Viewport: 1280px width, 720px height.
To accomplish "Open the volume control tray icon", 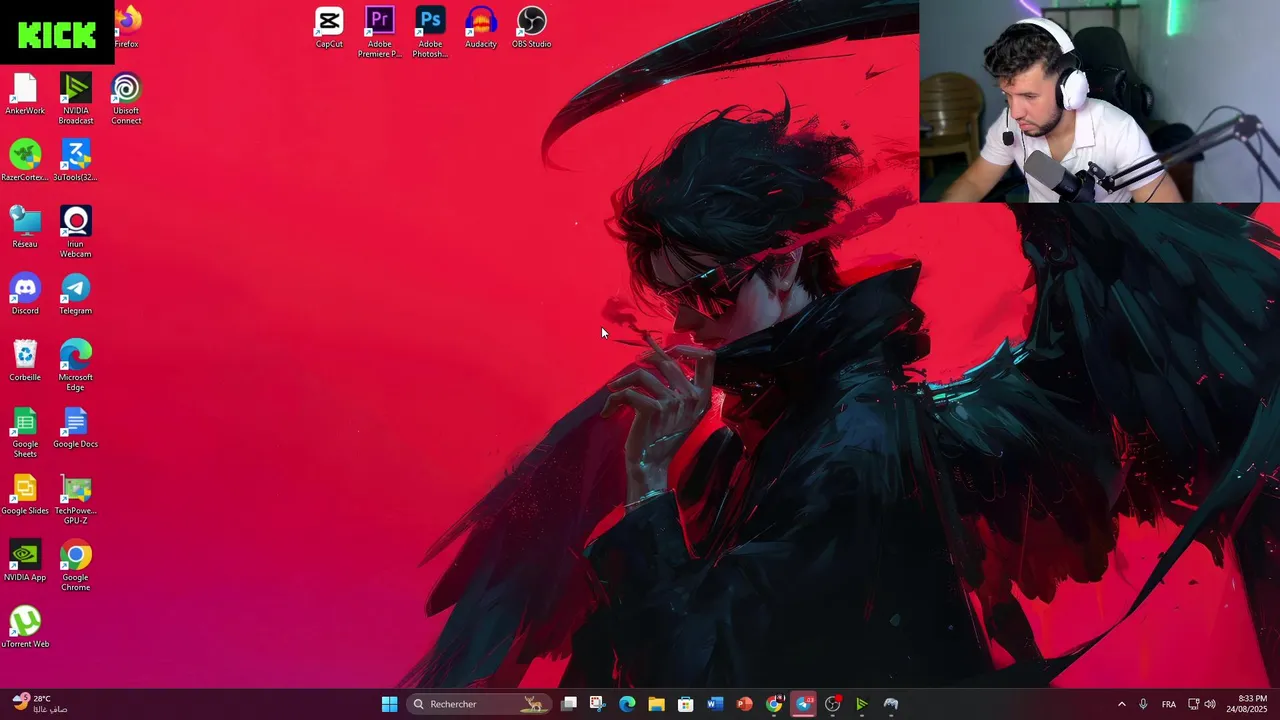I will (x=1210, y=704).
